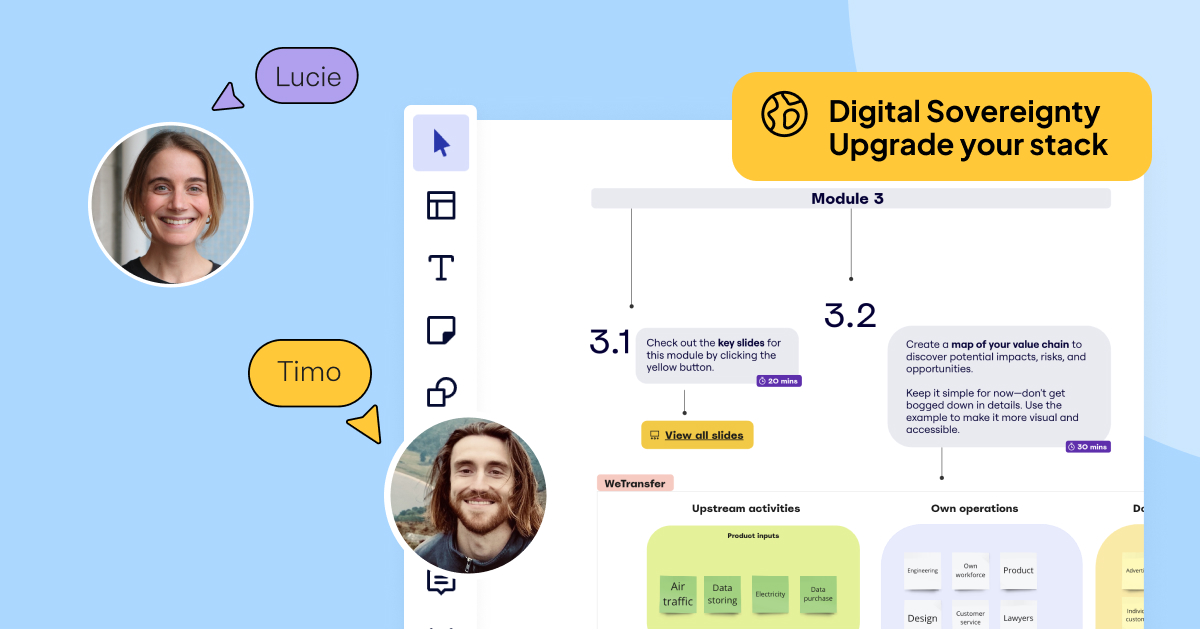Open the comment tool in toolbar
The width and height of the screenshot is (1200, 630).
[x=441, y=581]
